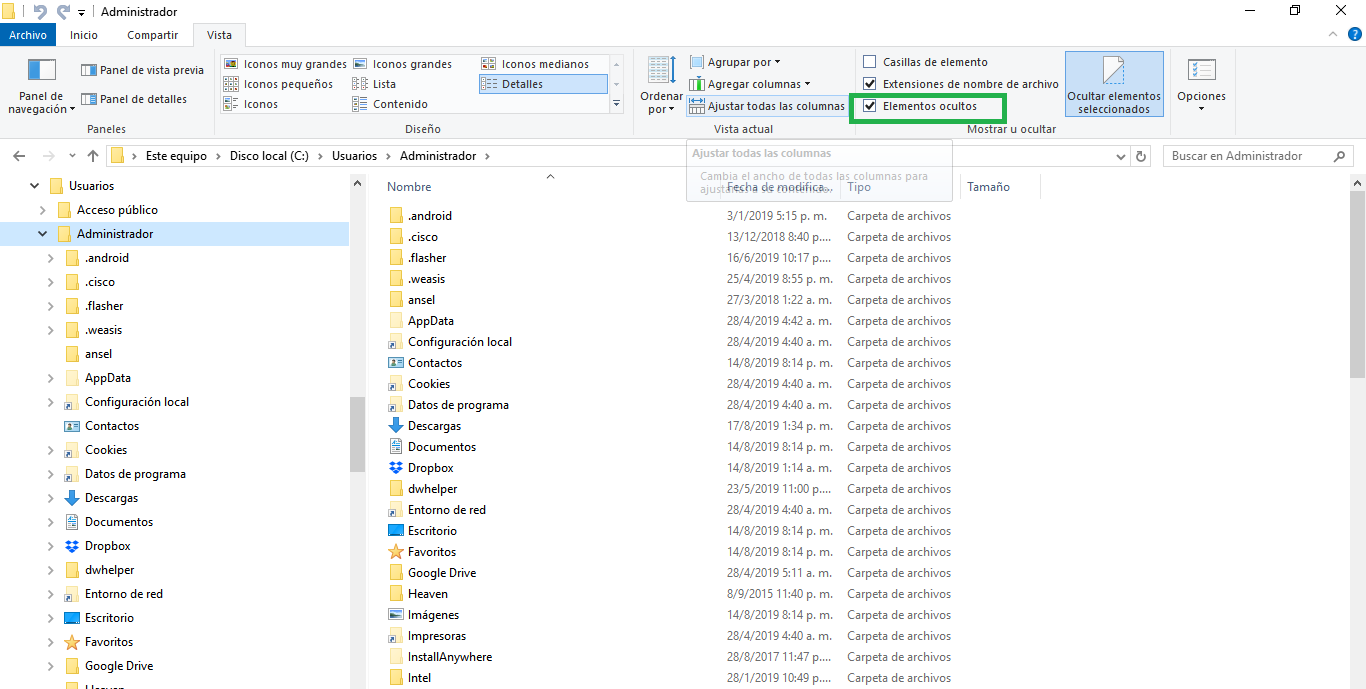Click the recent locations dropdown arrow
This screenshot has height=689, width=1366.
point(72,156)
